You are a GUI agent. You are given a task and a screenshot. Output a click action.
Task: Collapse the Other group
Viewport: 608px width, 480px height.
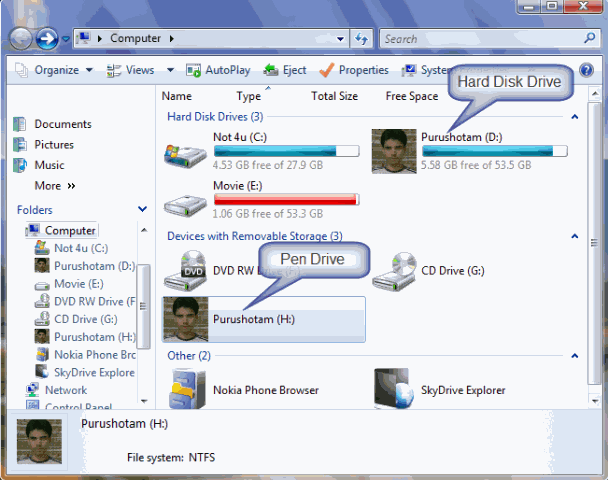coord(575,356)
